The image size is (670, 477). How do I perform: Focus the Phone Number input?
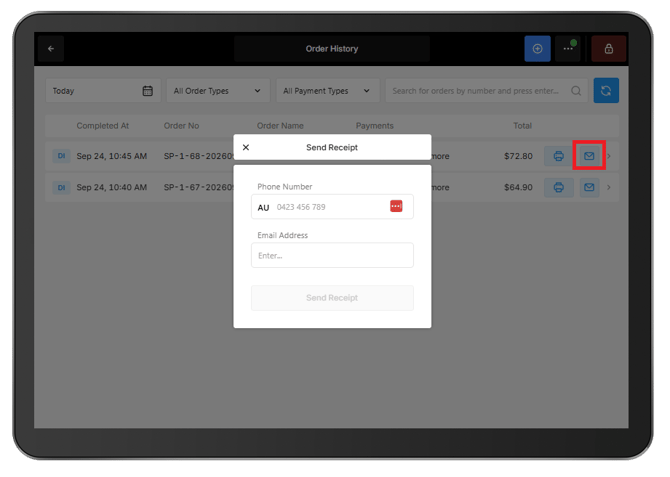click(x=332, y=207)
